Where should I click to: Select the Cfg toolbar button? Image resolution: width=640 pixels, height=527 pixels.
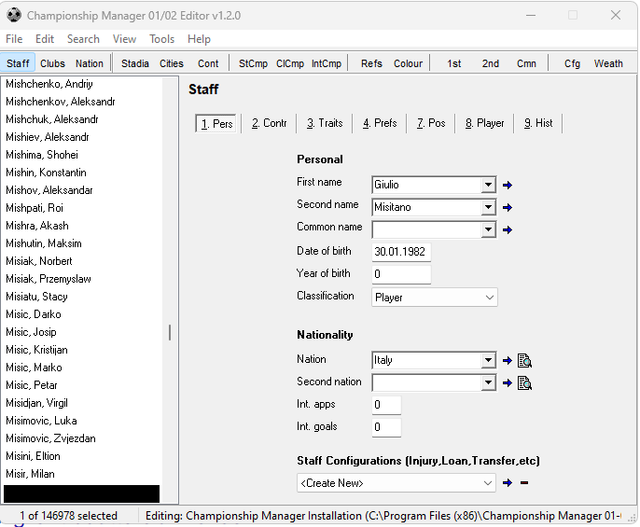572,64
